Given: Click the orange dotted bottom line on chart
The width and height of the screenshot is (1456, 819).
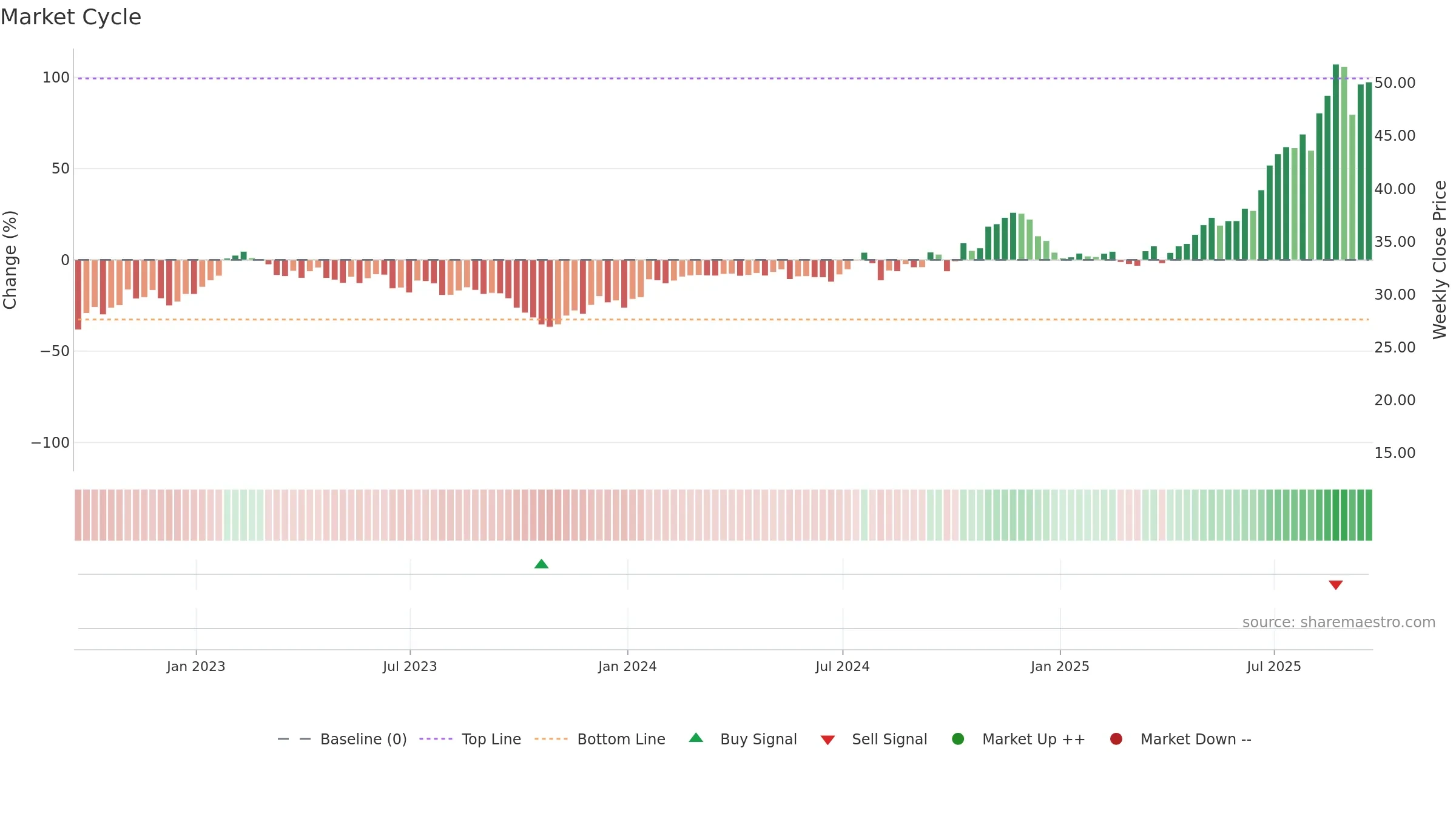Looking at the screenshot, I should coord(723,319).
